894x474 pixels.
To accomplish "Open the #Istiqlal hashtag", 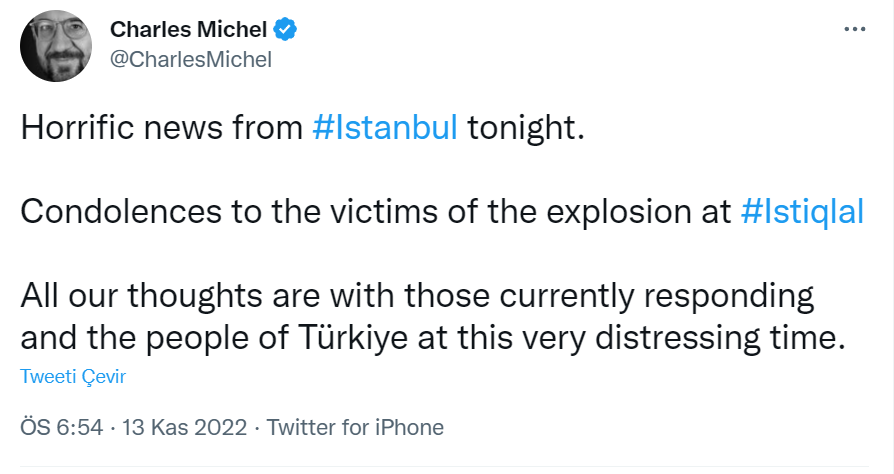I will point(802,212).
